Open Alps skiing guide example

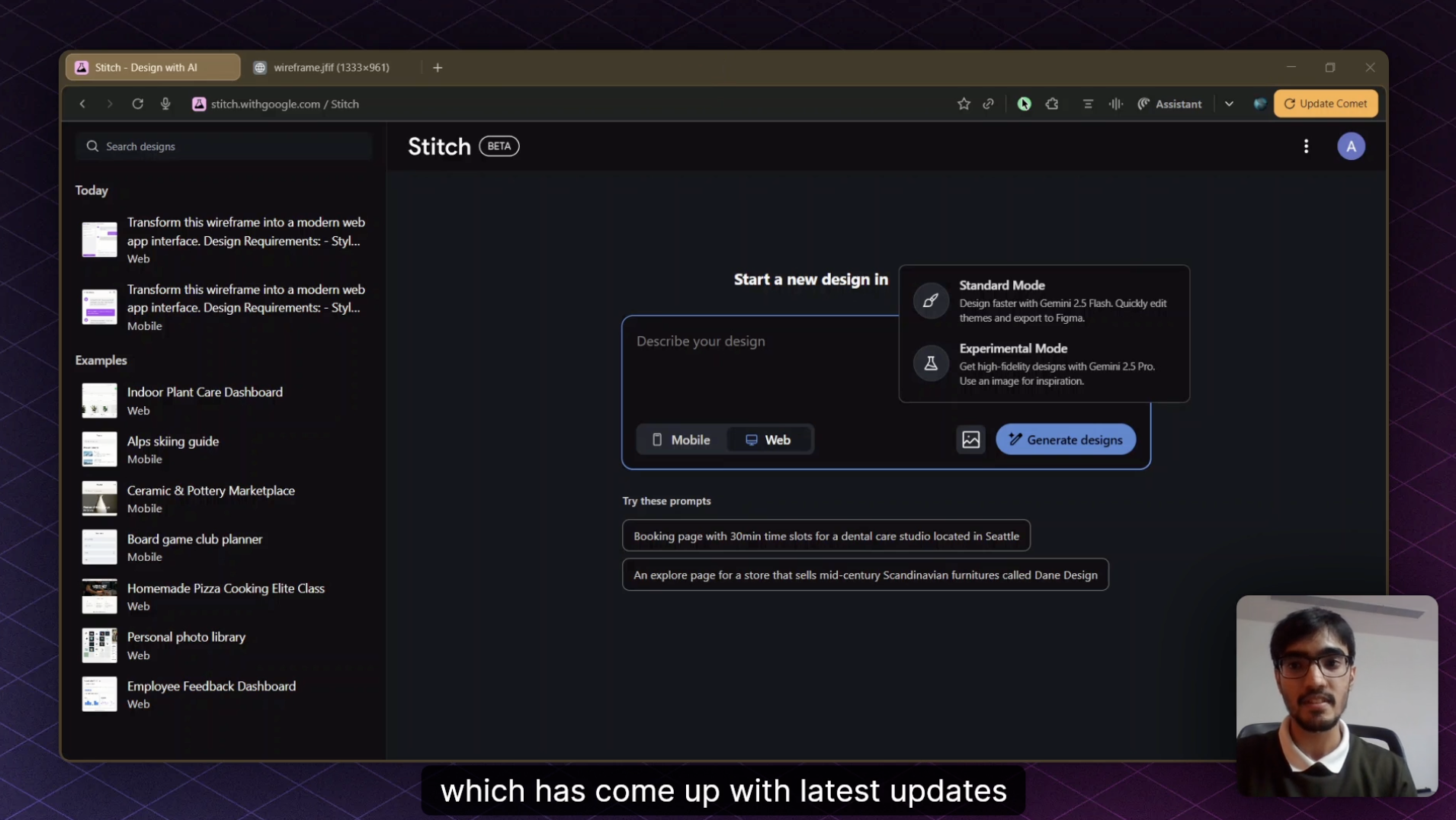(223, 450)
